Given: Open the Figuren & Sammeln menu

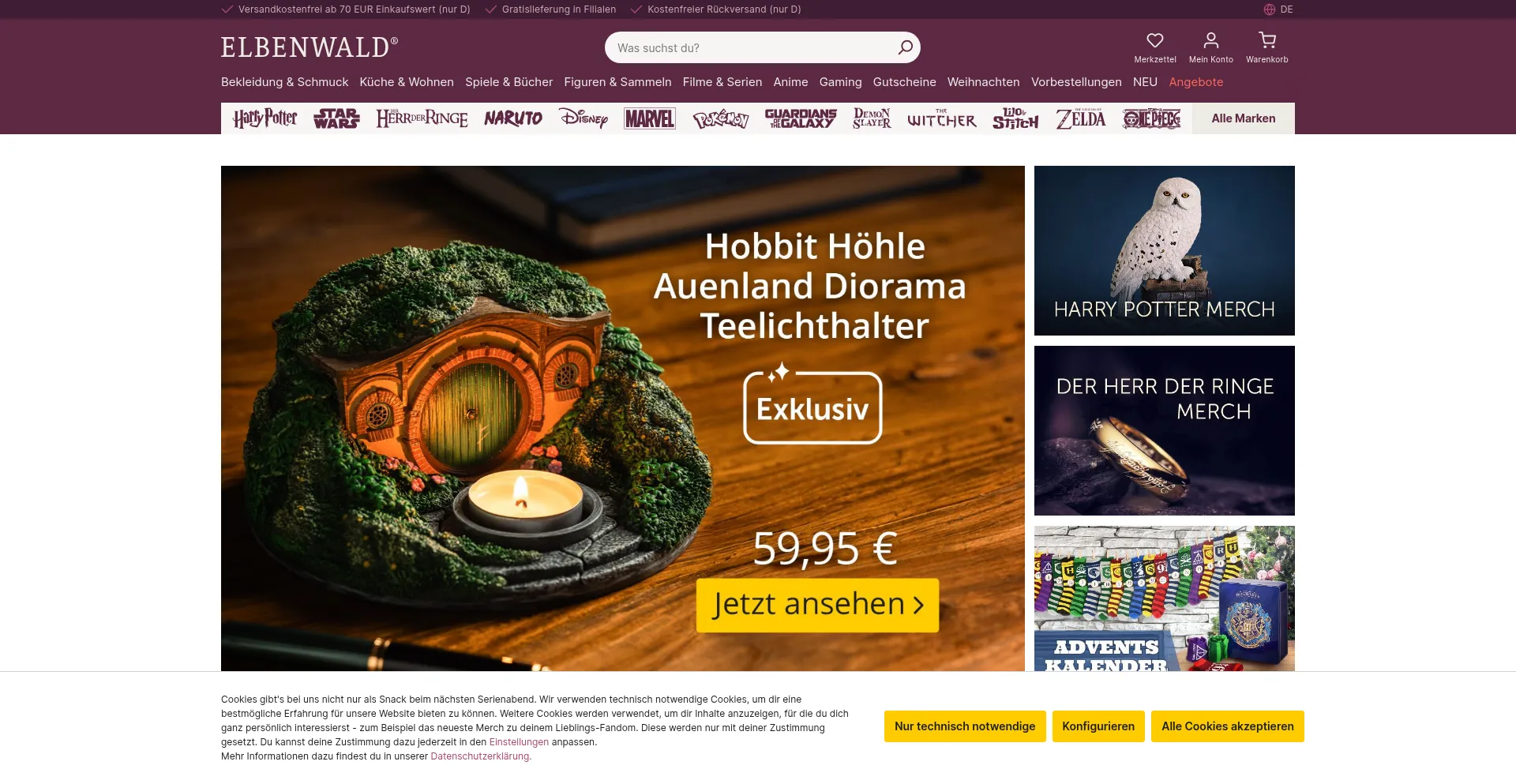Looking at the screenshot, I should (617, 82).
